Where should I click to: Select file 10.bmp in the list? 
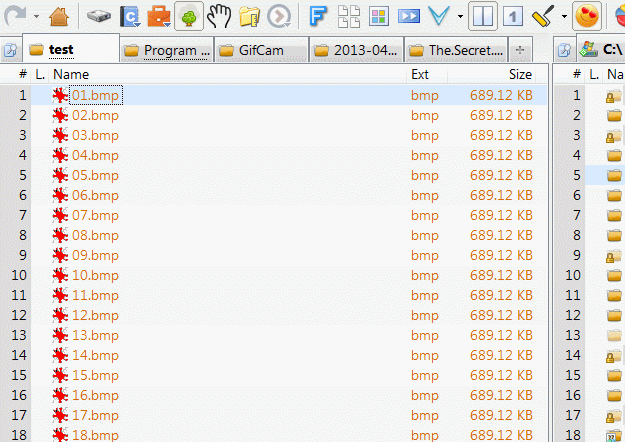[95, 275]
